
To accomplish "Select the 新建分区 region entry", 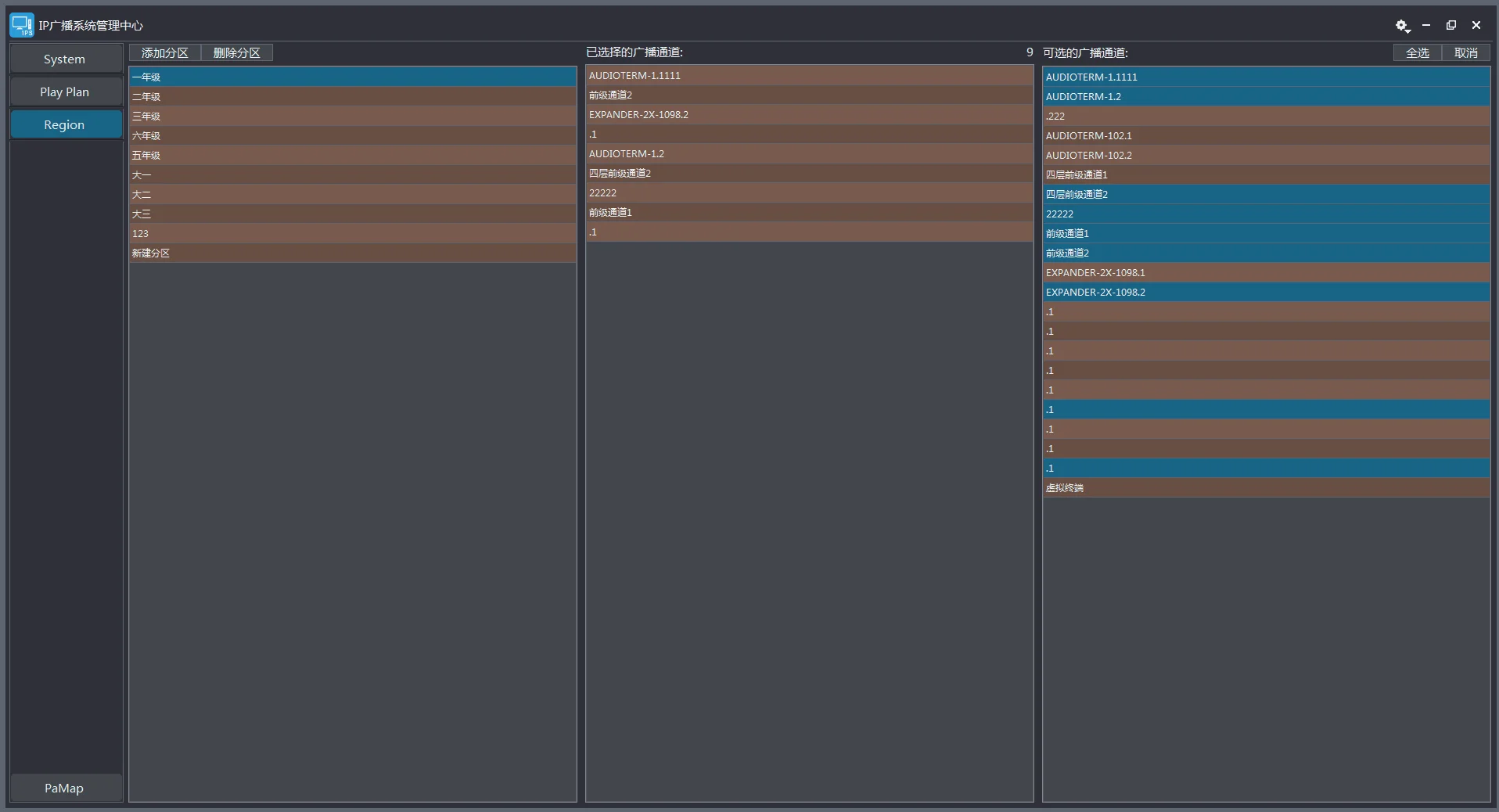I will (x=352, y=253).
